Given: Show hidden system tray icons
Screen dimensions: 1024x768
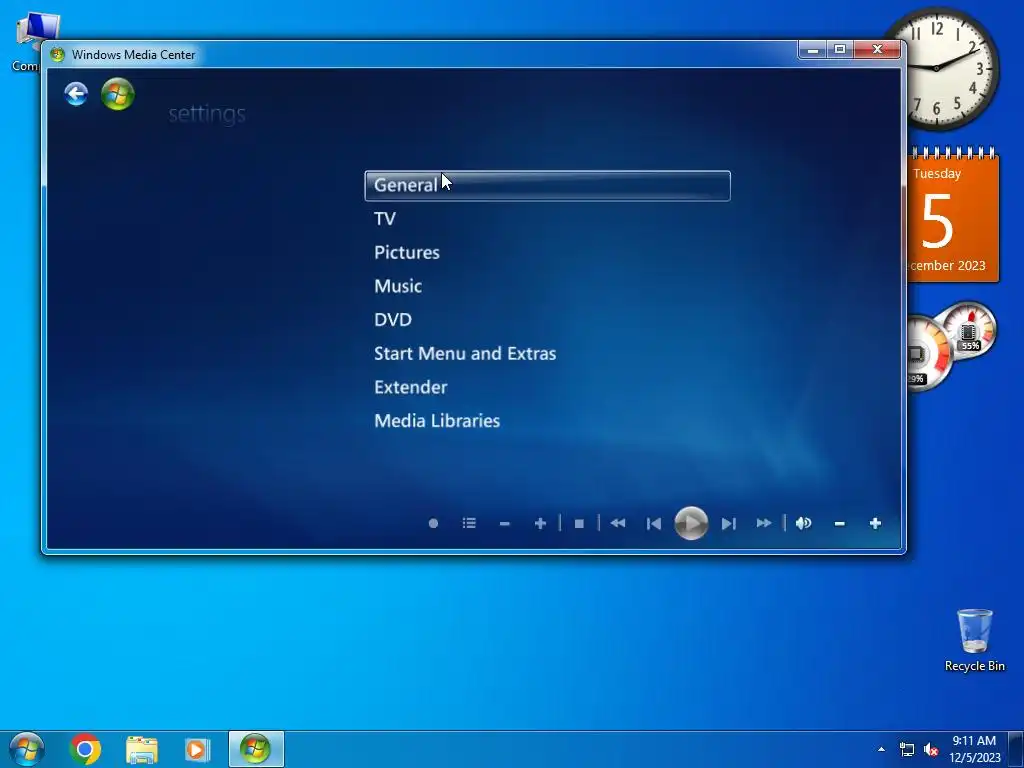Looking at the screenshot, I should [881, 749].
